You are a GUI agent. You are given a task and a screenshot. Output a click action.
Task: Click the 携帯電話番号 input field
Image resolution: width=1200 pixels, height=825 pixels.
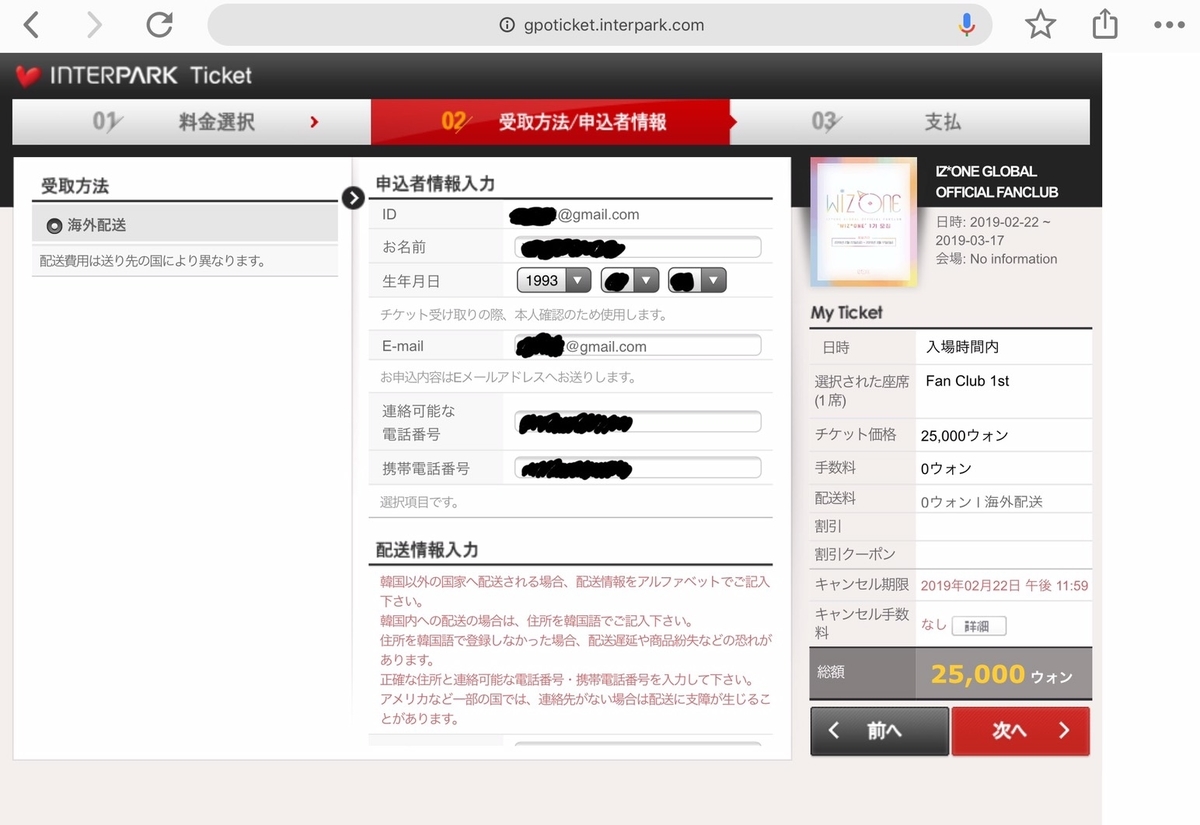click(638, 467)
